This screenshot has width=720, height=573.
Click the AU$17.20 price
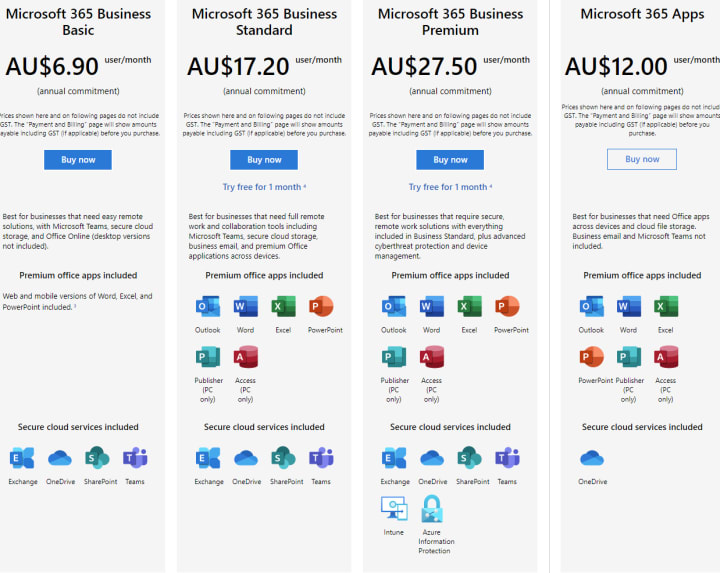point(238,66)
